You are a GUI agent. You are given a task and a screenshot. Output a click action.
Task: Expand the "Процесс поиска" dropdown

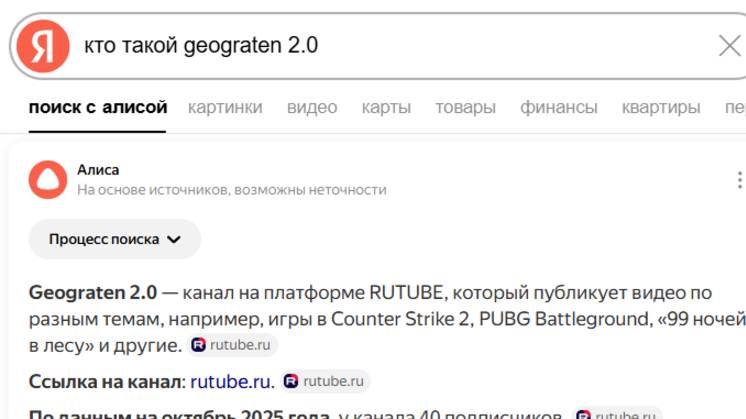pos(115,239)
